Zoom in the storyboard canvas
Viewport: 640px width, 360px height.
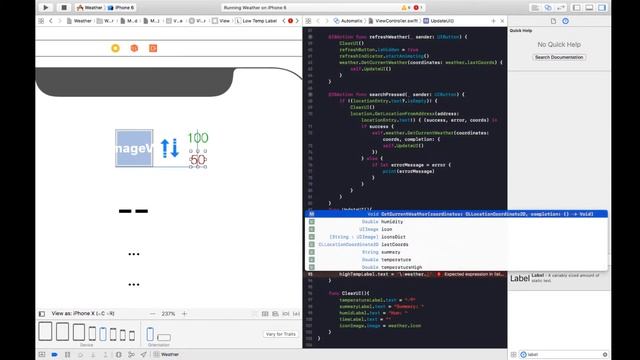coord(184,314)
